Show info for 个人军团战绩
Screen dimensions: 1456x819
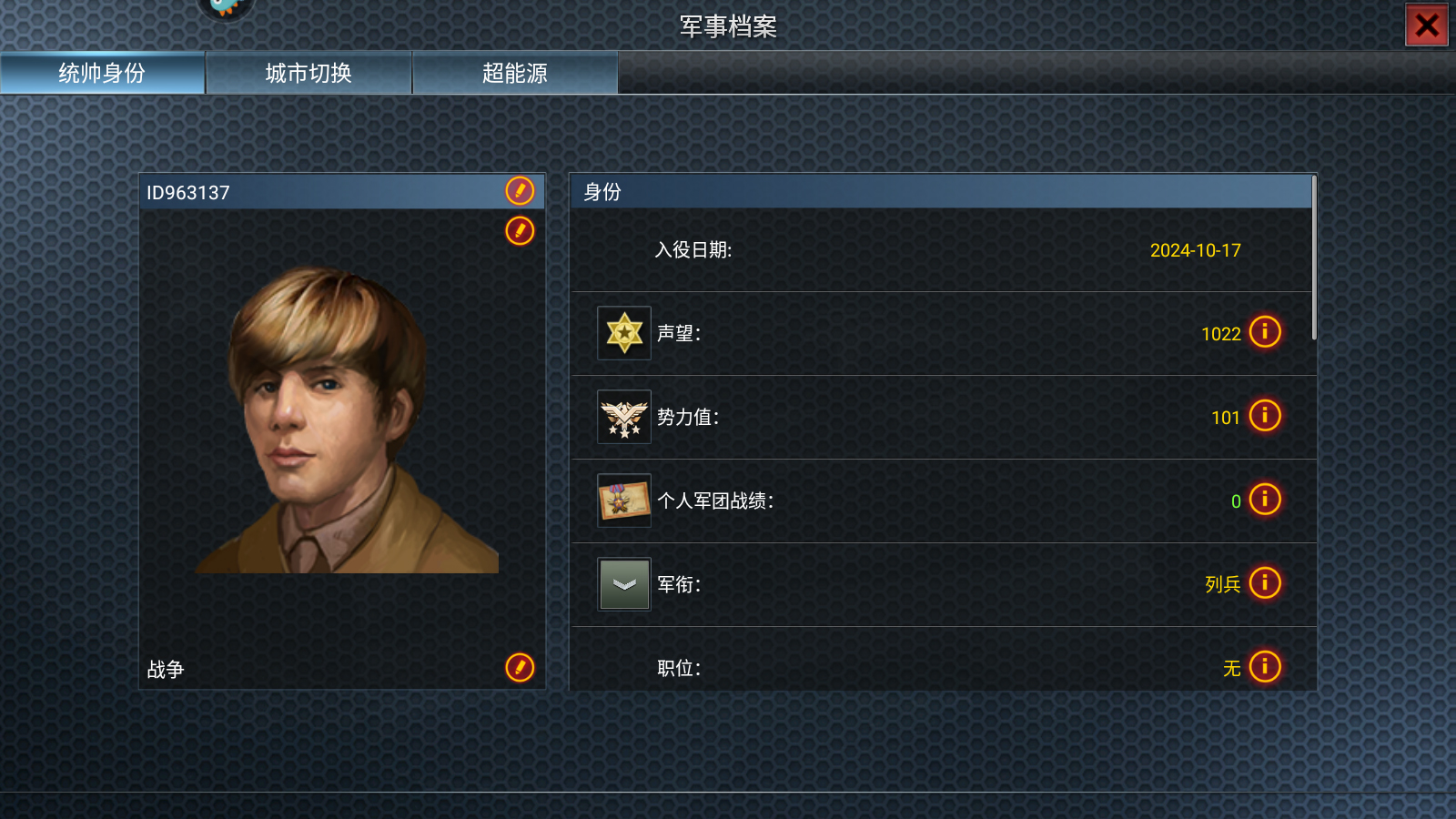(x=1265, y=500)
